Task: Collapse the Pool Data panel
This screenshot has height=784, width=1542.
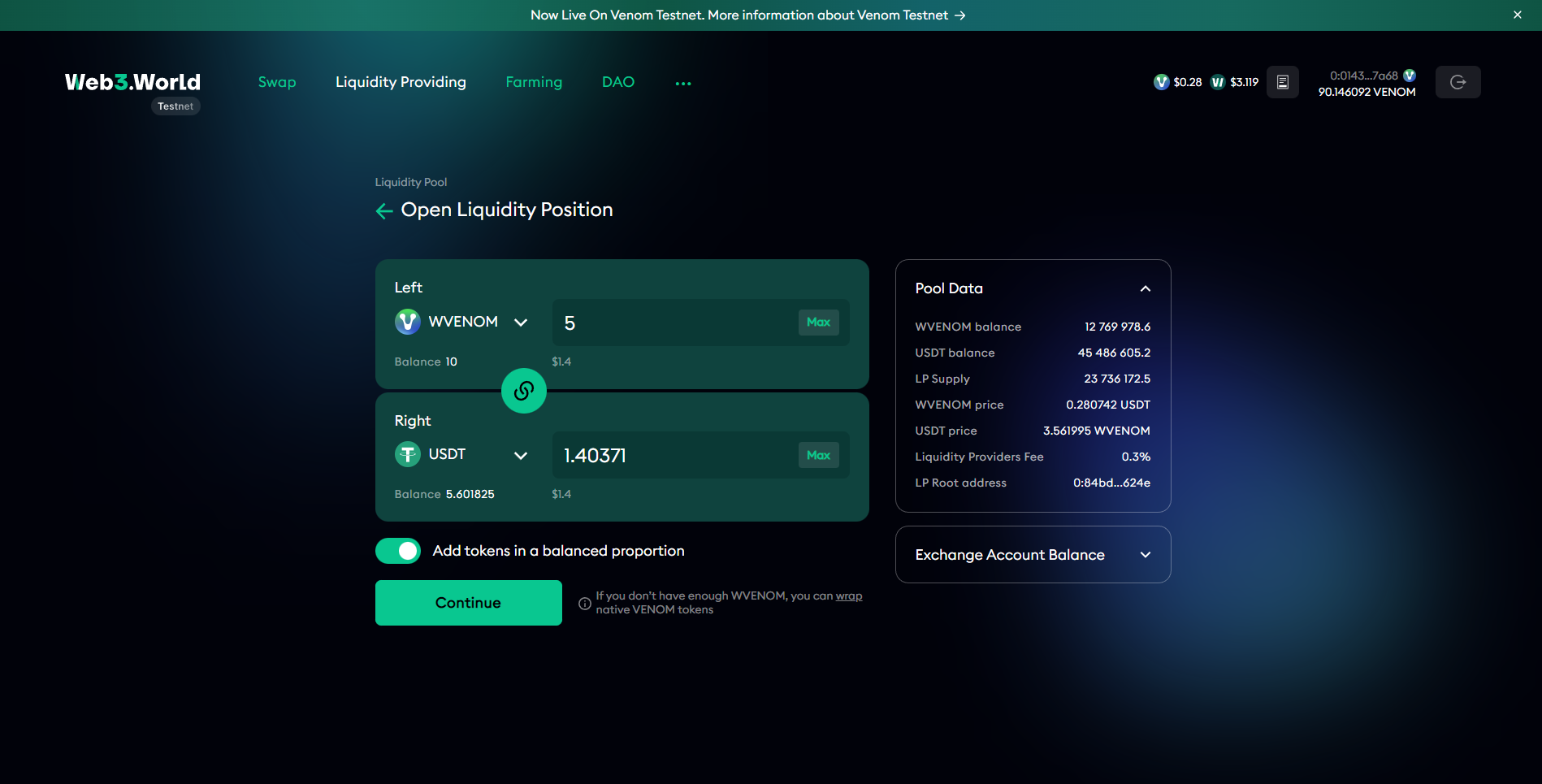Action: pyautogui.click(x=1145, y=288)
